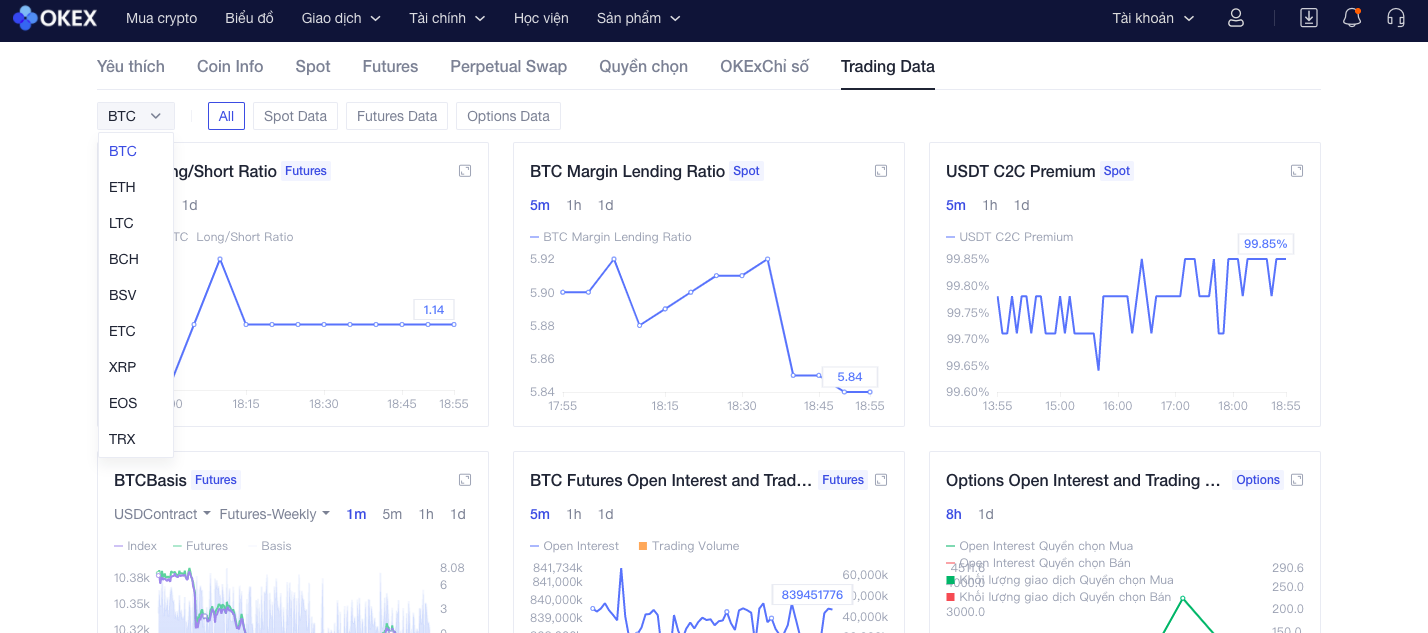The image size is (1428, 633).
Task: Toggle the Index legend in BTCBasis chart
Action: (136, 546)
